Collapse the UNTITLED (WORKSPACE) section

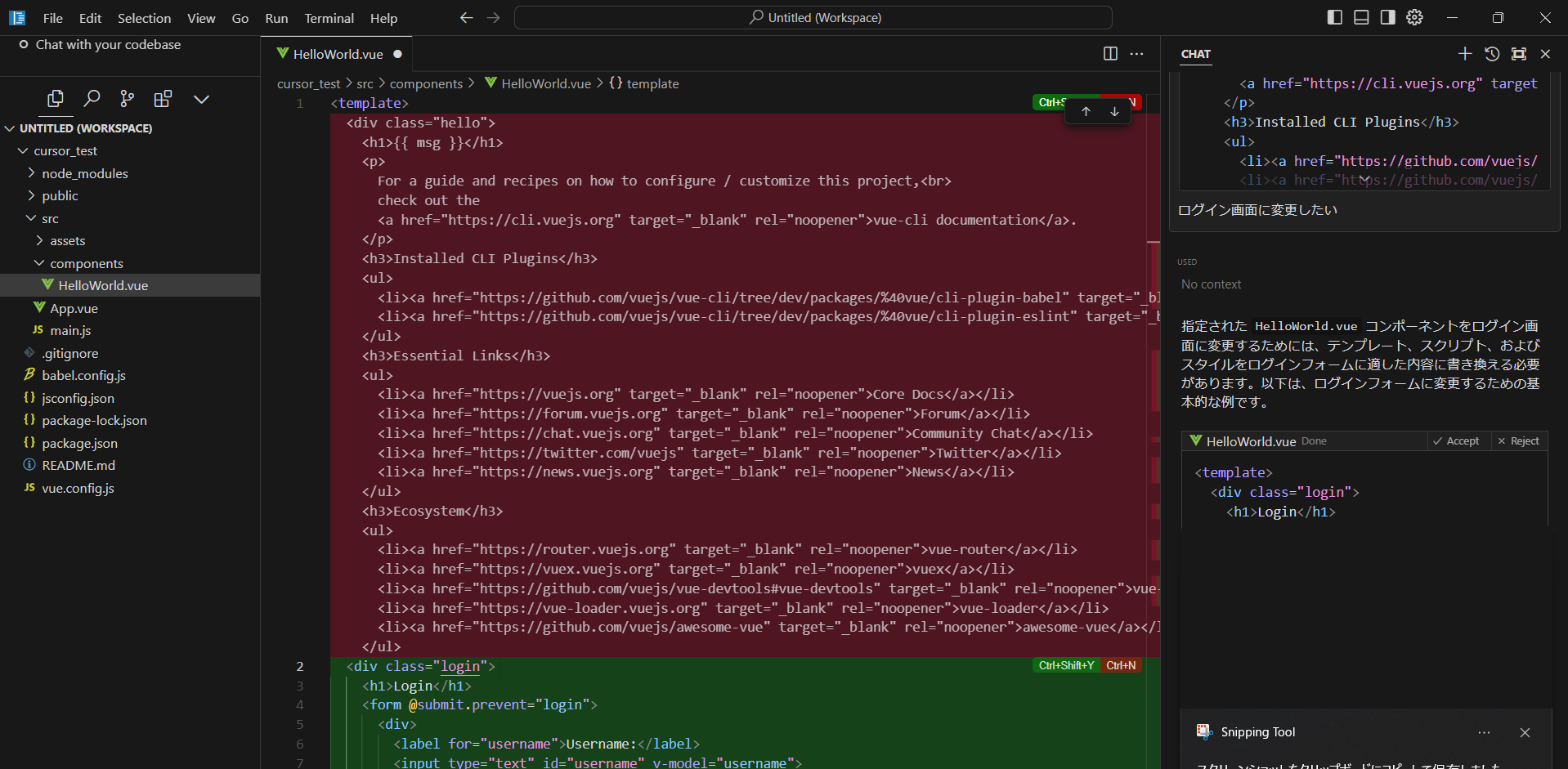click(x=11, y=128)
